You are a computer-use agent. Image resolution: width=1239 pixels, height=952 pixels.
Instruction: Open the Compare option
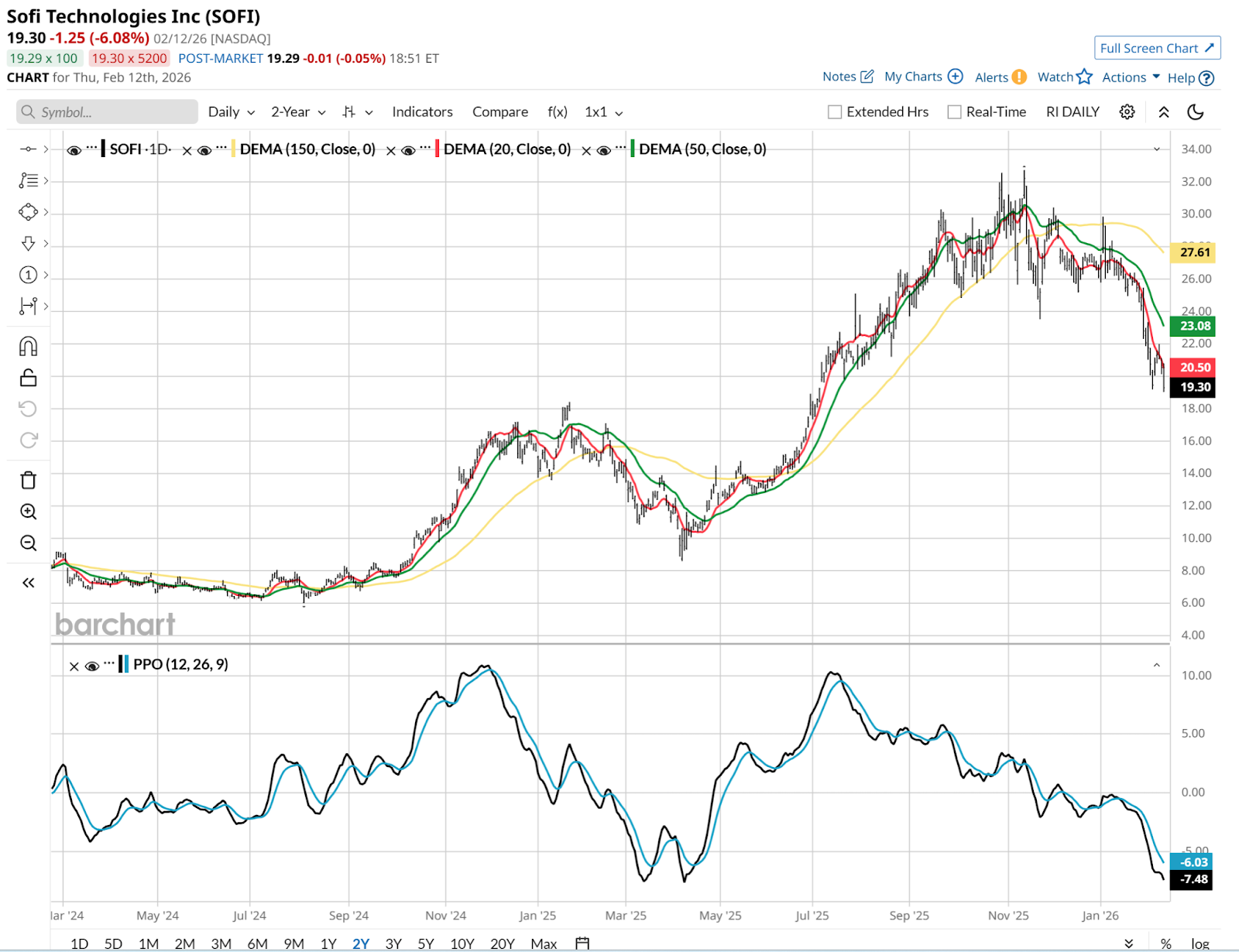point(500,112)
